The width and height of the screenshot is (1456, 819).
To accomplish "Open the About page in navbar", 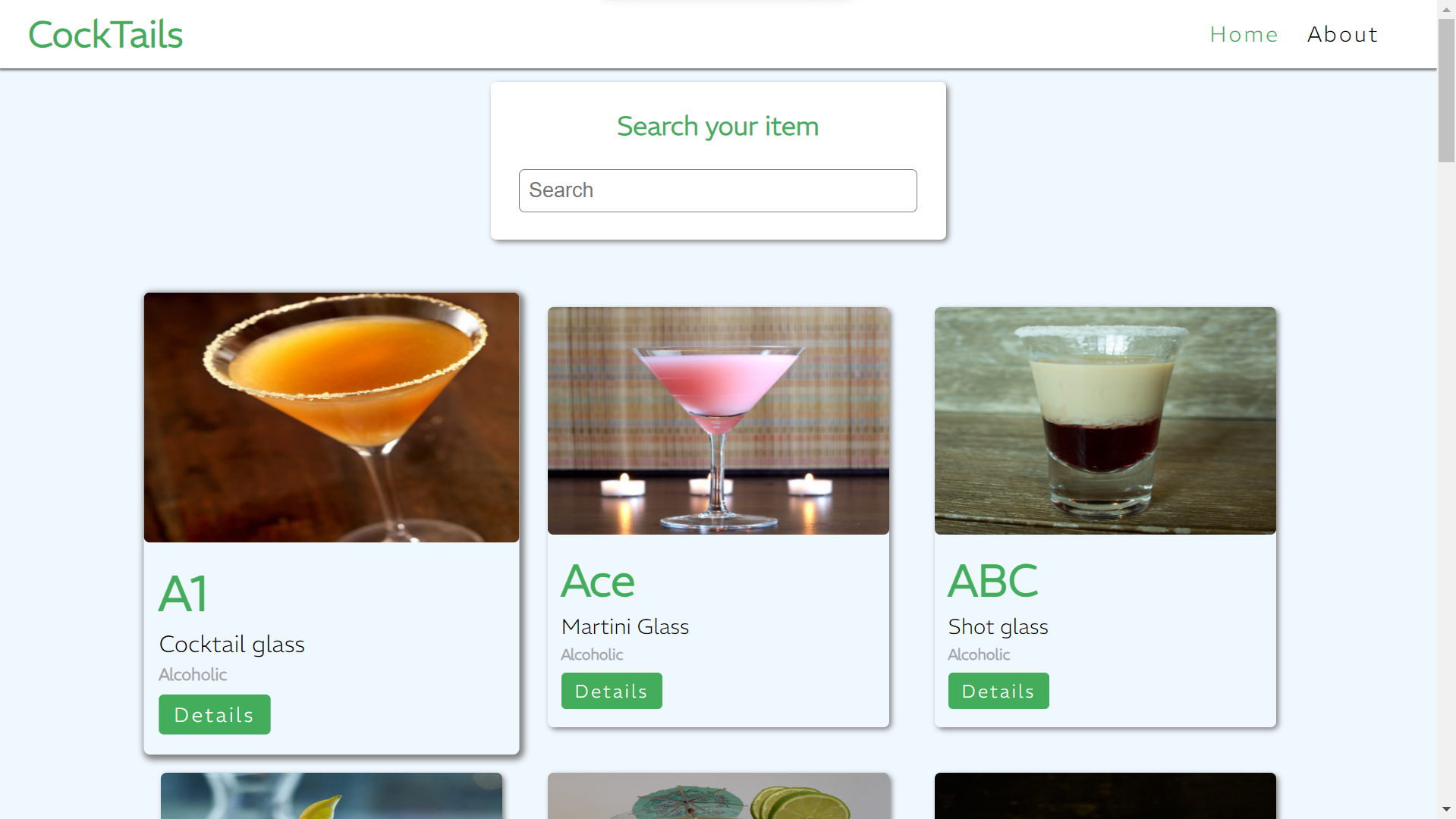I will click(1342, 35).
